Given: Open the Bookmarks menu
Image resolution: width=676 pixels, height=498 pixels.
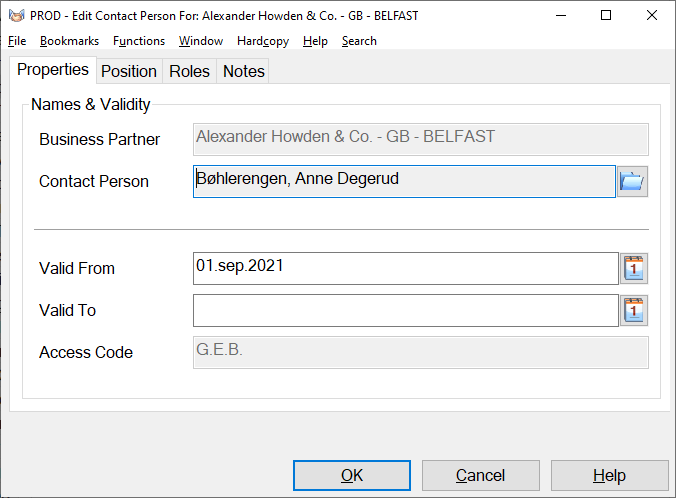Looking at the screenshot, I should pos(69,41).
